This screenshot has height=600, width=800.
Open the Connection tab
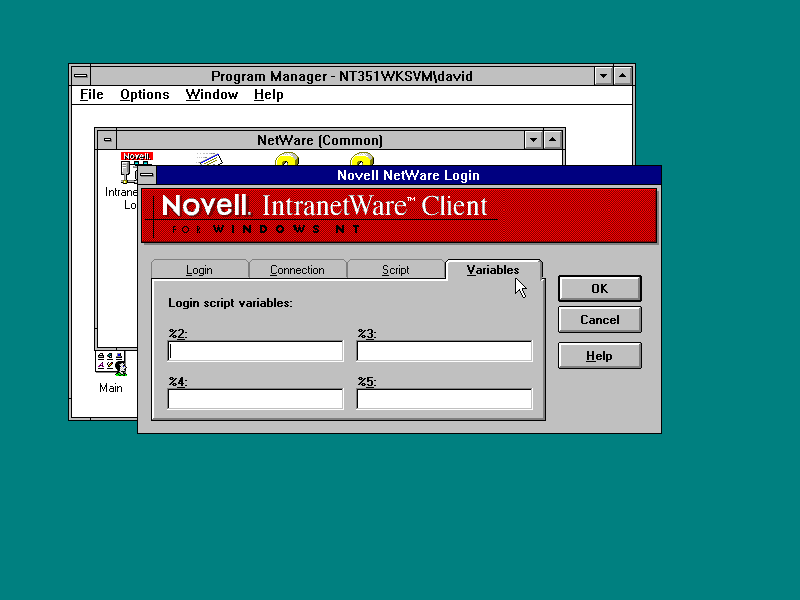(297, 269)
